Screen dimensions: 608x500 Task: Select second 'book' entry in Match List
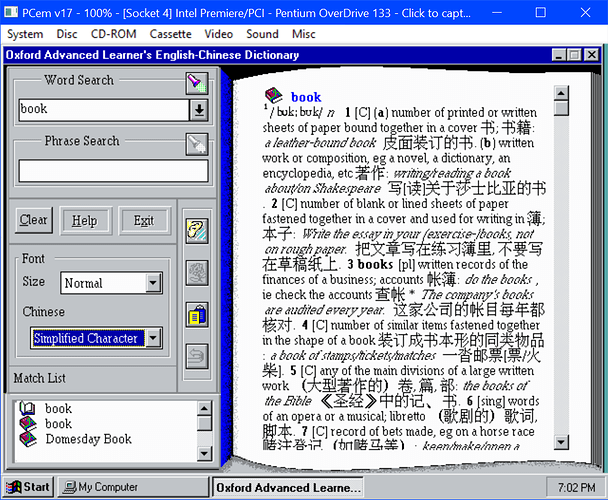point(58,424)
